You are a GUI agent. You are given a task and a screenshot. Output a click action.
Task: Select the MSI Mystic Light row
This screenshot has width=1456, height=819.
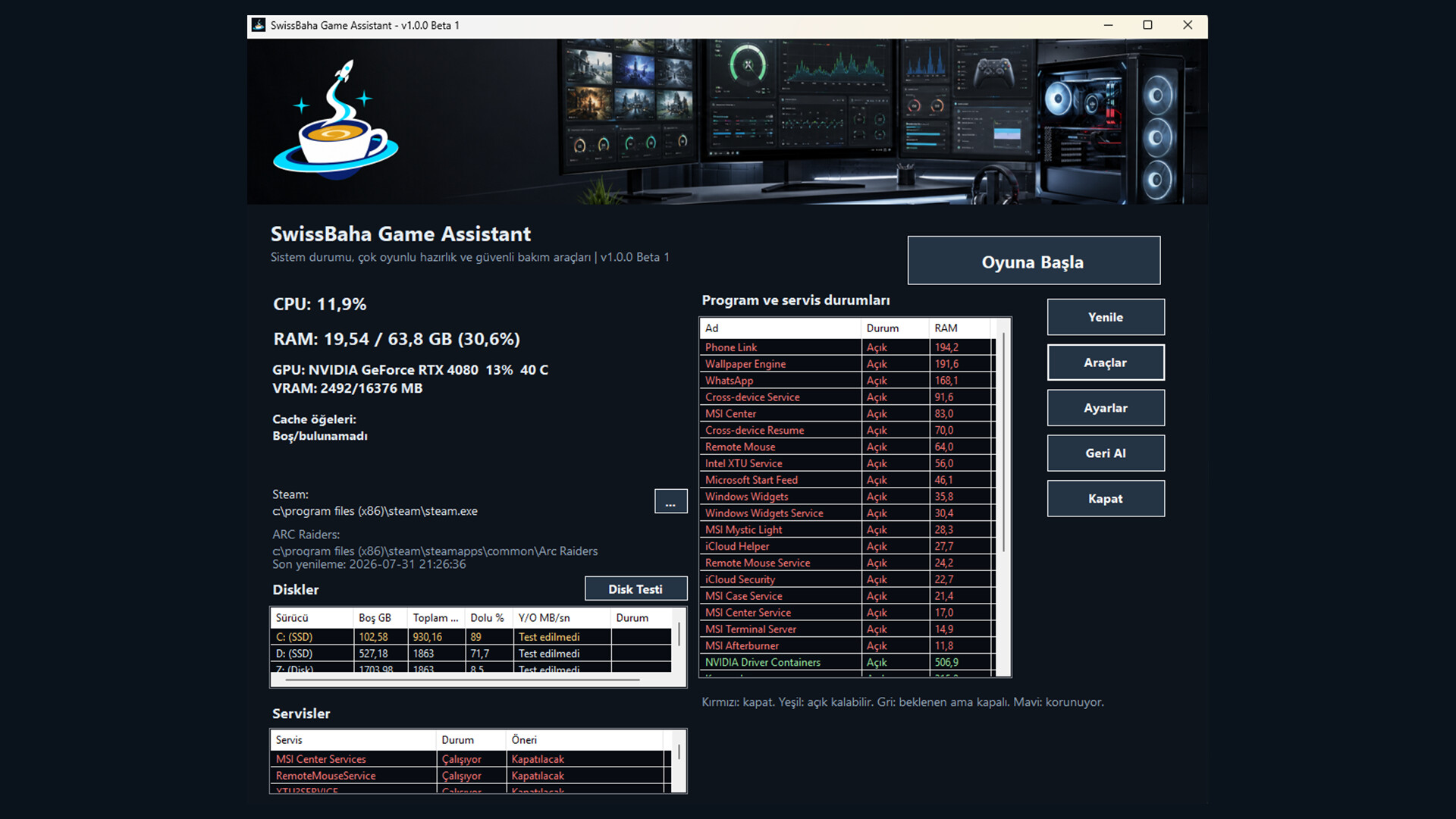tap(847, 530)
